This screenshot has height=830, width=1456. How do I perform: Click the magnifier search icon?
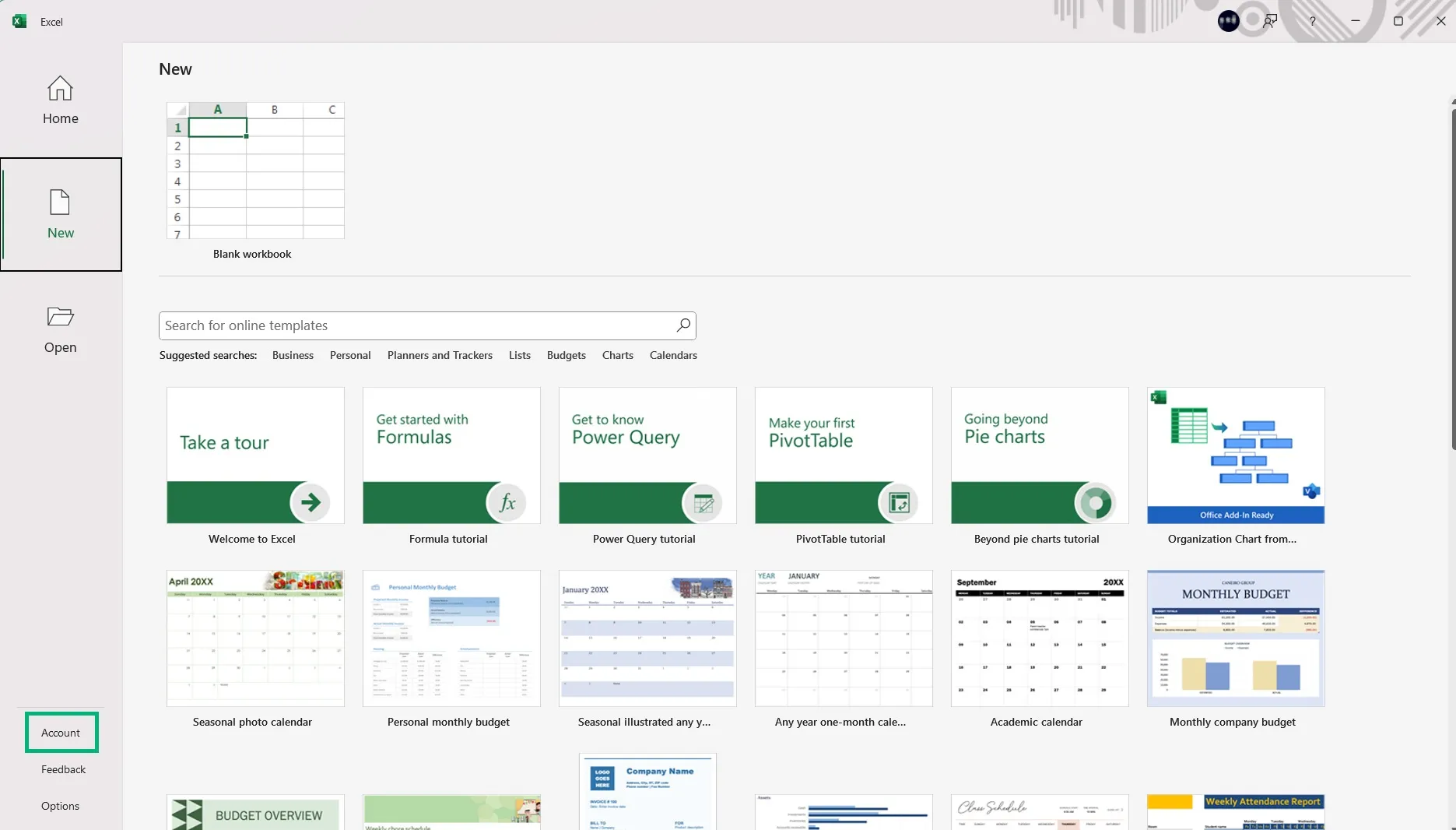pos(683,325)
